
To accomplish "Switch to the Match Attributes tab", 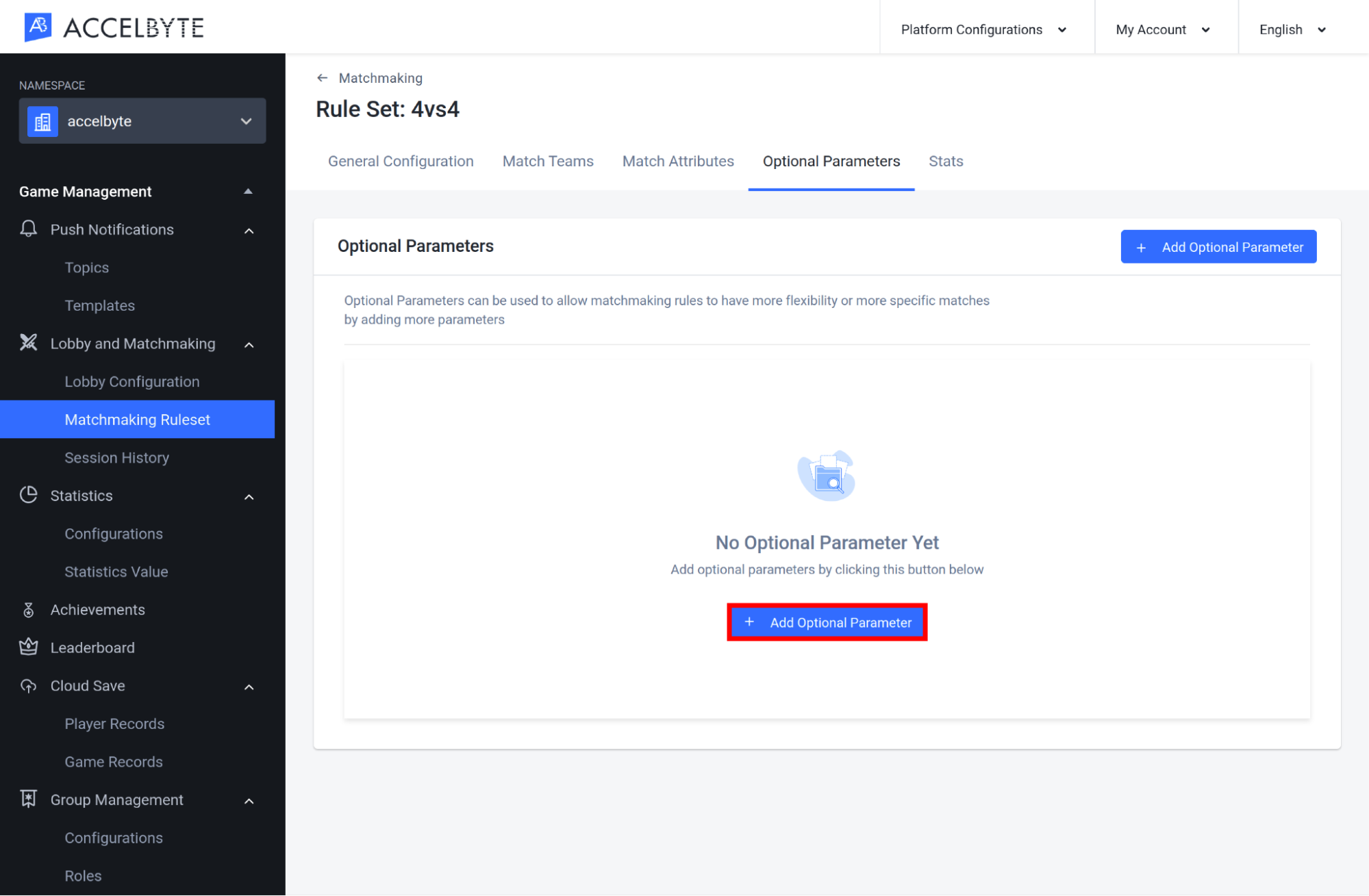I will [x=679, y=161].
